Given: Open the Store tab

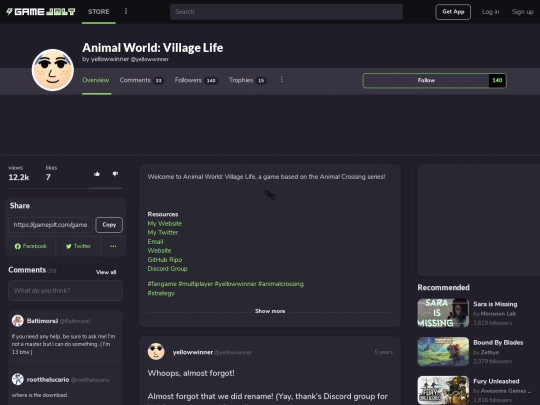Looking at the screenshot, I should click(x=98, y=12).
